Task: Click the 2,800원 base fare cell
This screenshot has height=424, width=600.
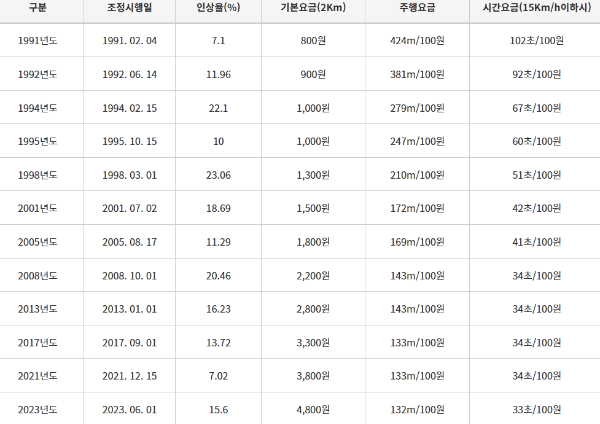Action: pos(313,309)
